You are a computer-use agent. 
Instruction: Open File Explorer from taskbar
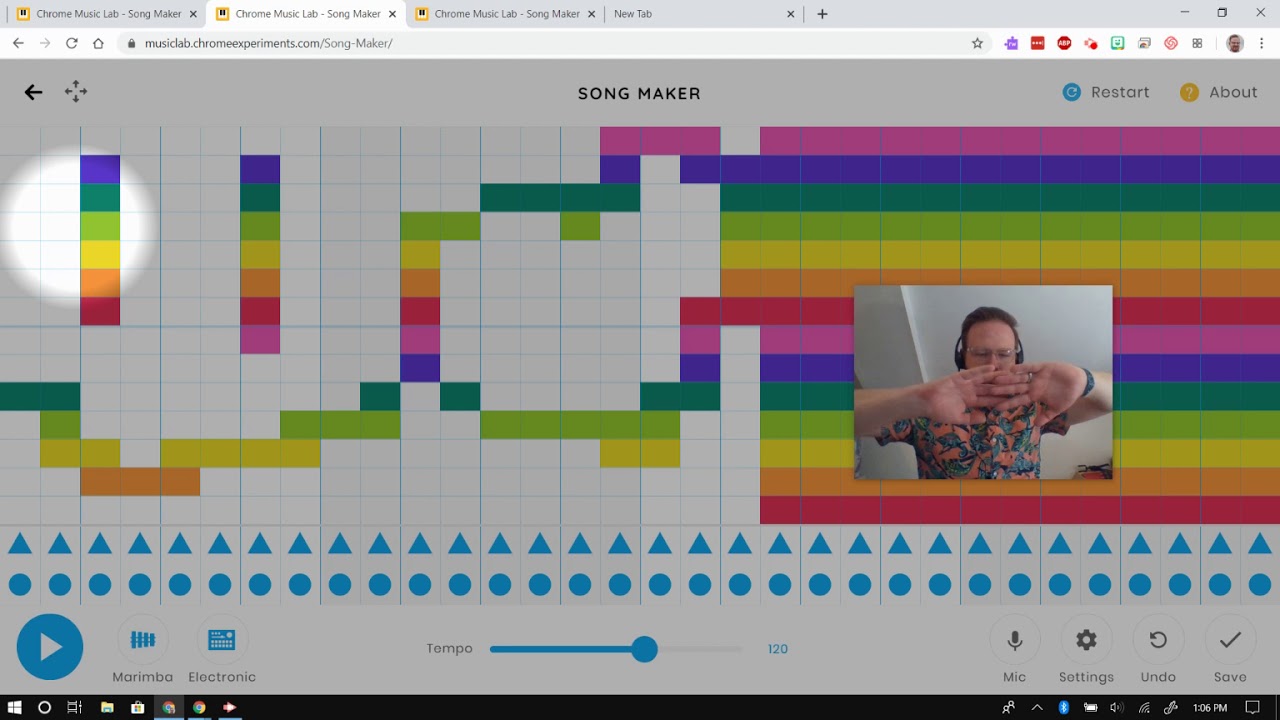point(107,707)
